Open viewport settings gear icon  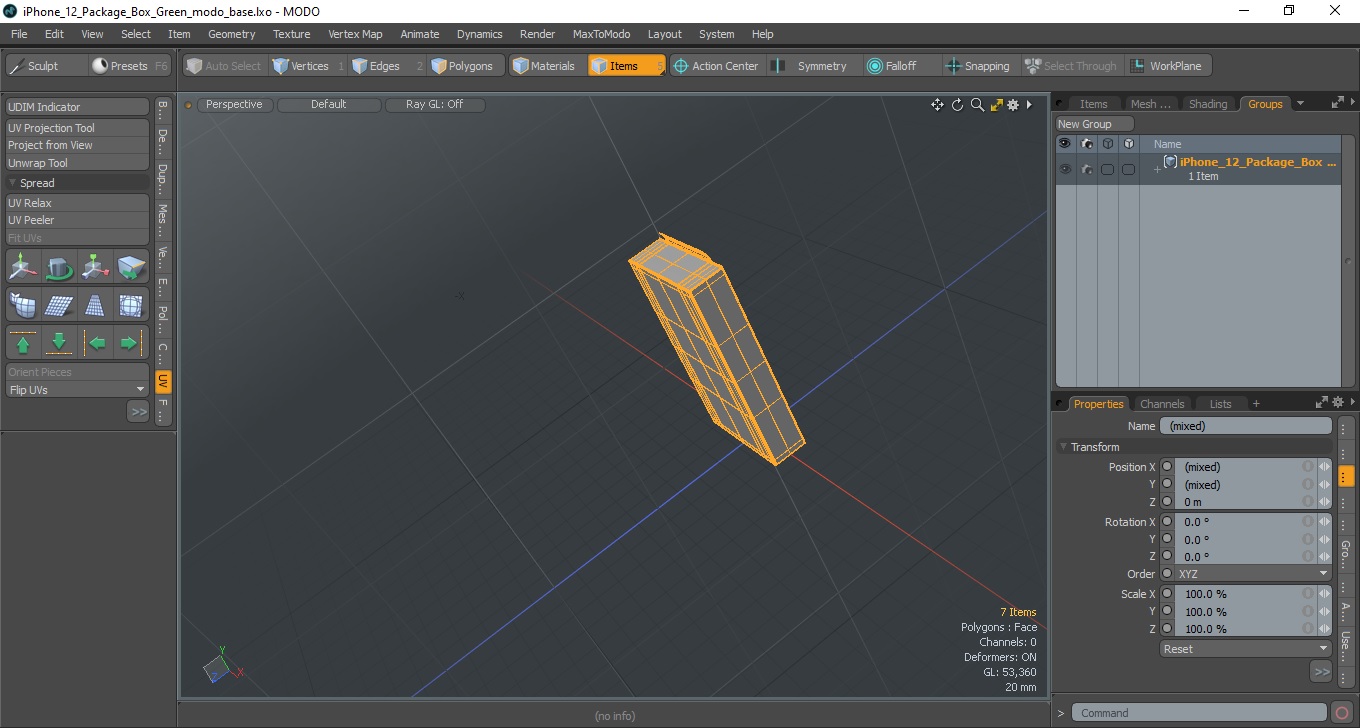pyautogui.click(x=1013, y=105)
